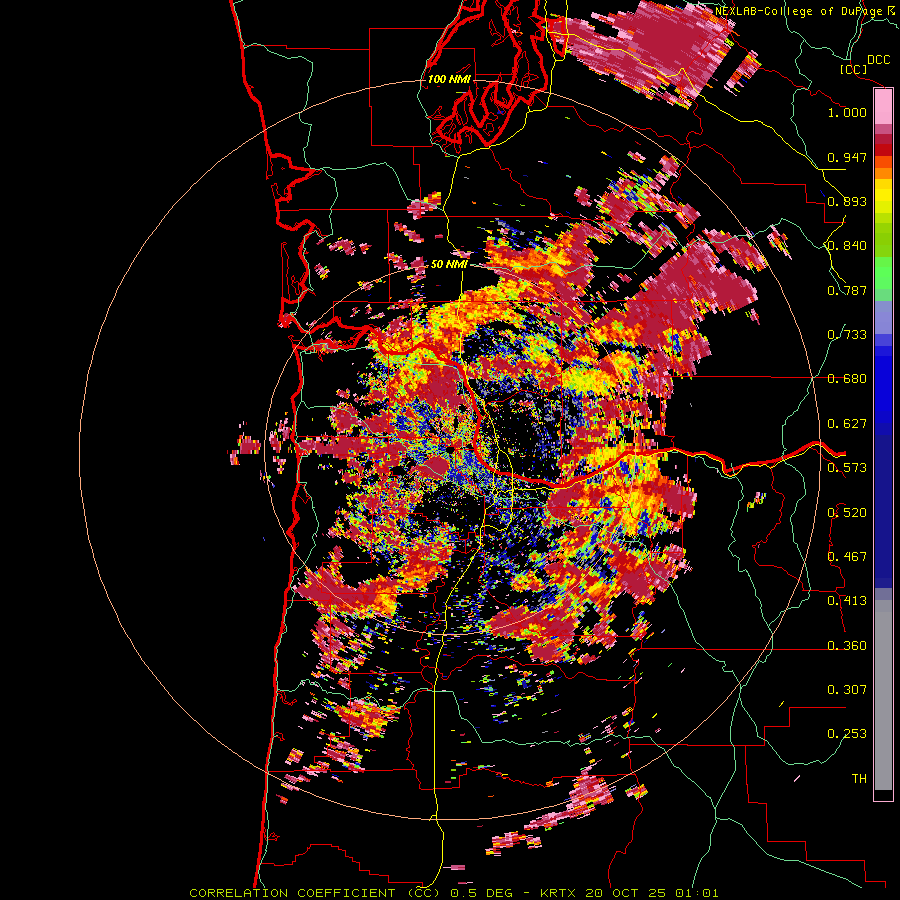Click the Correlation Coefficient KRTX caption
The width and height of the screenshot is (900, 900).
[x=453, y=893]
